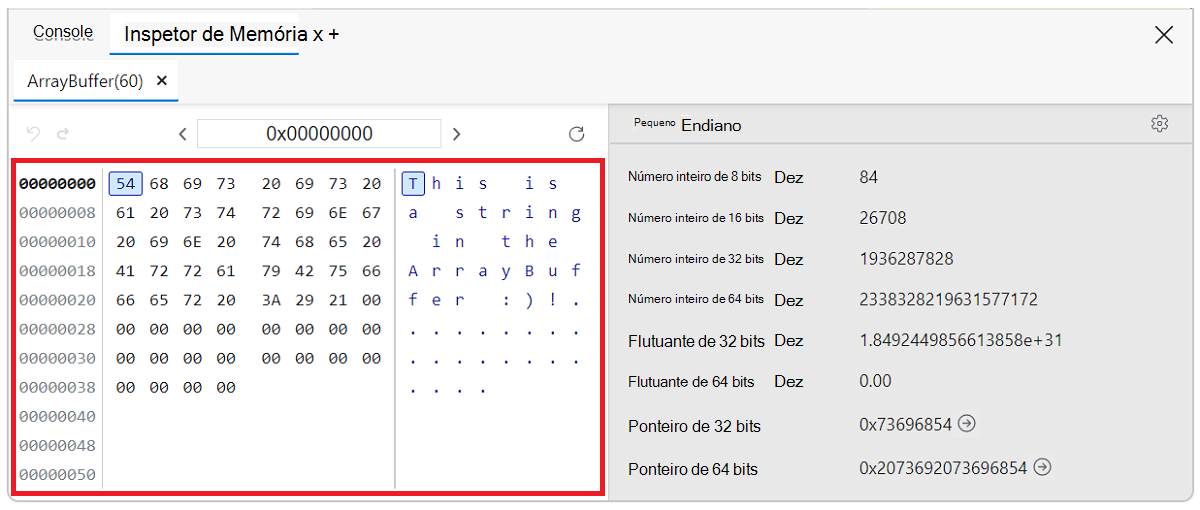Change the 64-bit float format Dez

[x=789, y=381]
